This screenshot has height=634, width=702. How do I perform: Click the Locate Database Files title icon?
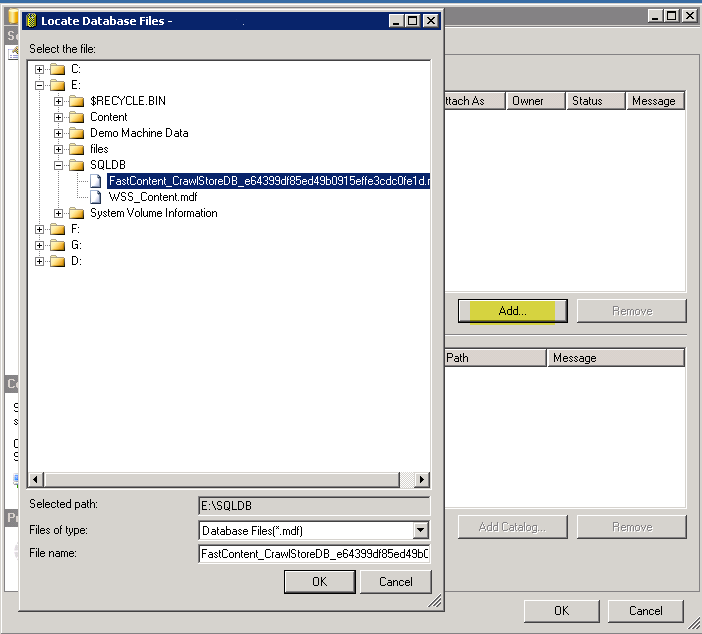(x=31, y=21)
